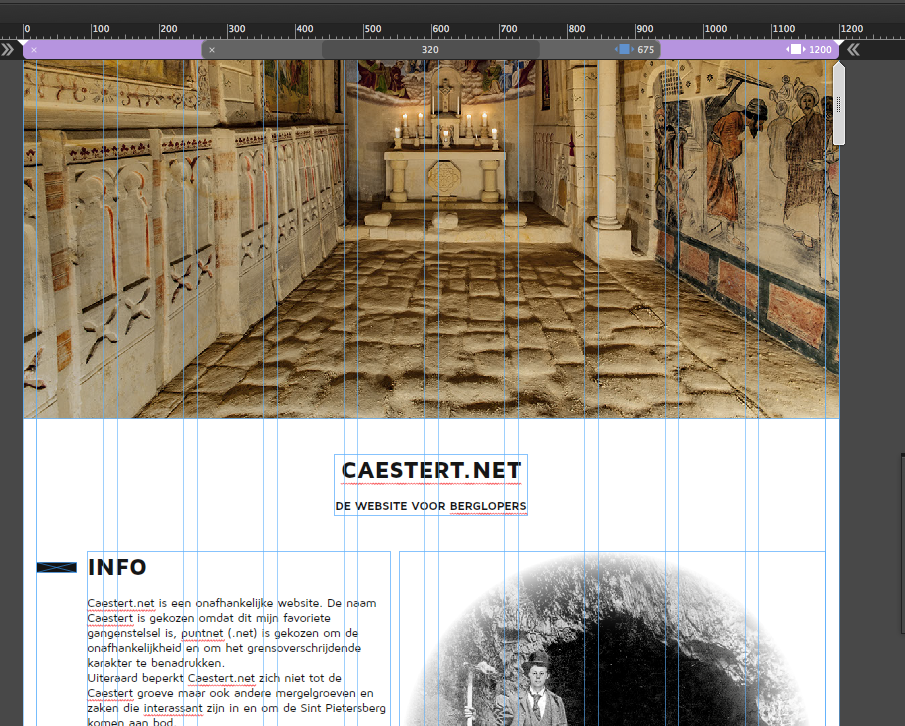
Task: Click the CAESTERT.NET heading text
Action: tap(431, 471)
